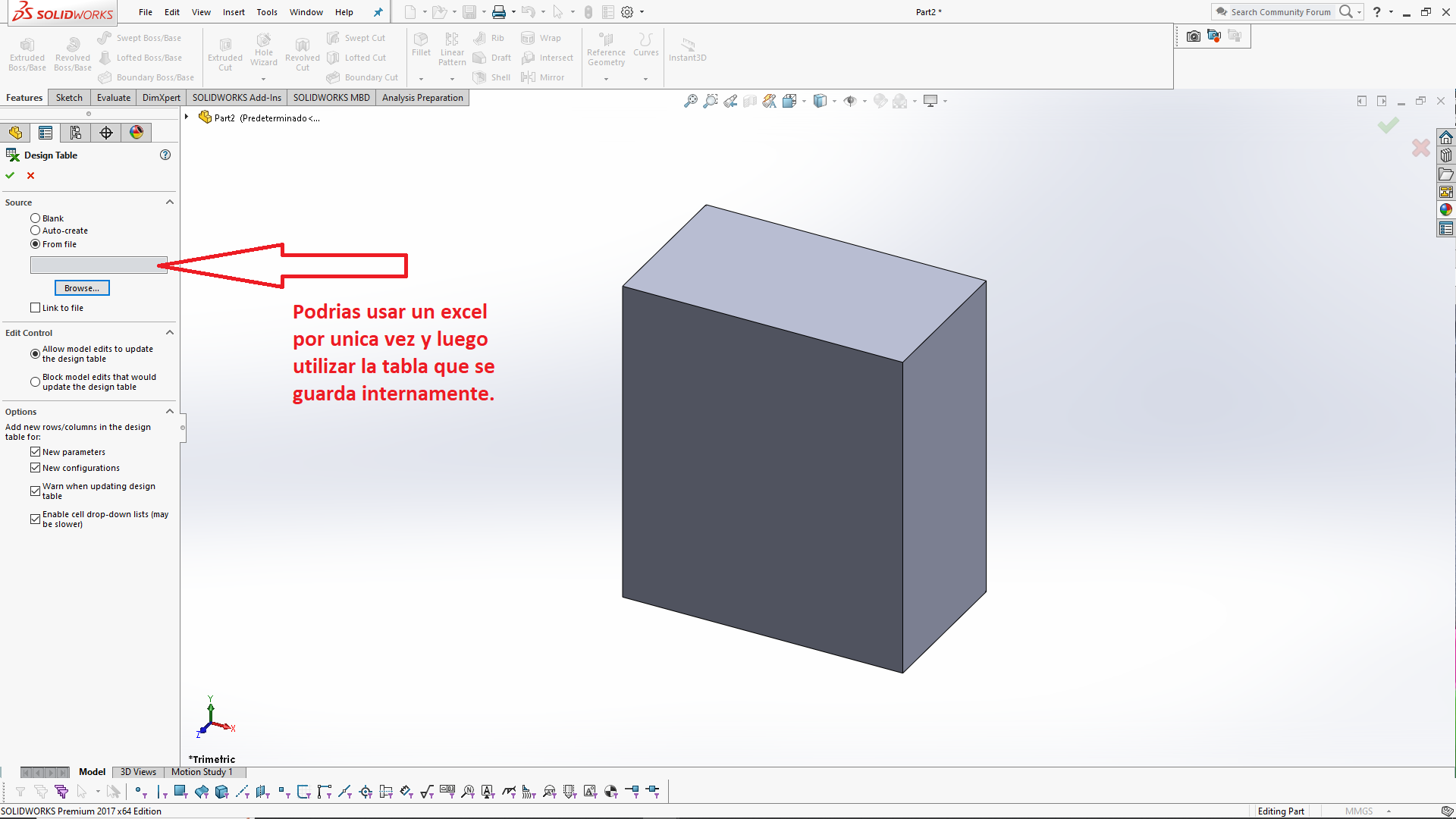Enable the Link to file checkbox
Screen dimensions: 1456x819
35,308
